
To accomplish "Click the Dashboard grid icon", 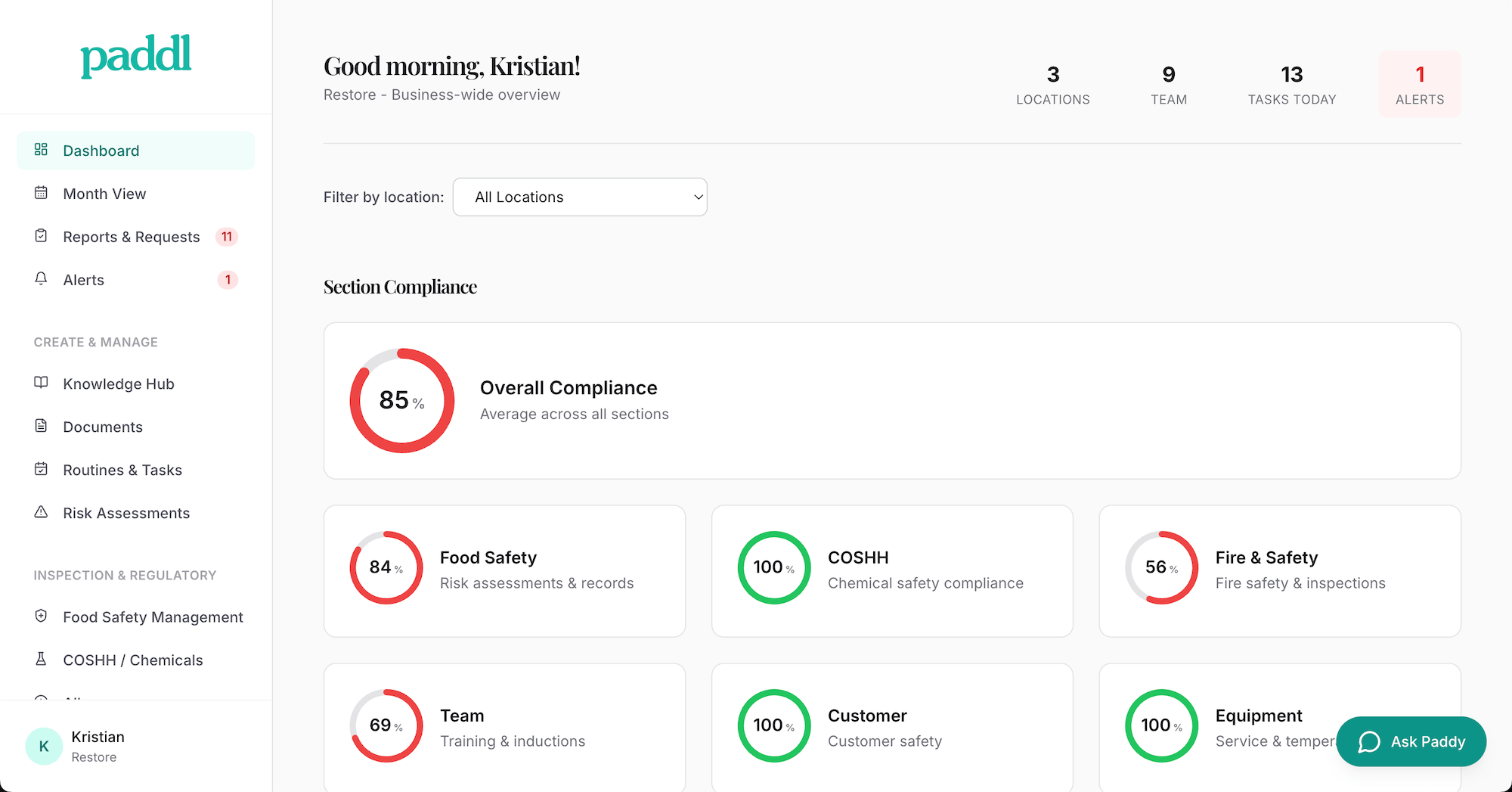I will [x=41, y=150].
